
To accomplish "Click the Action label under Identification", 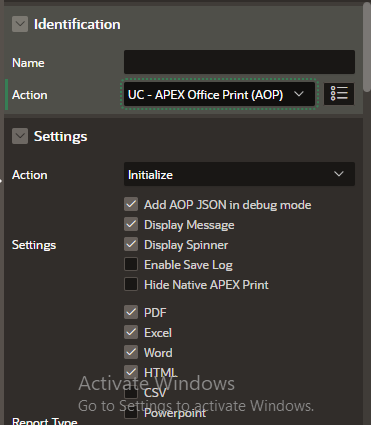I will [x=30, y=95].
